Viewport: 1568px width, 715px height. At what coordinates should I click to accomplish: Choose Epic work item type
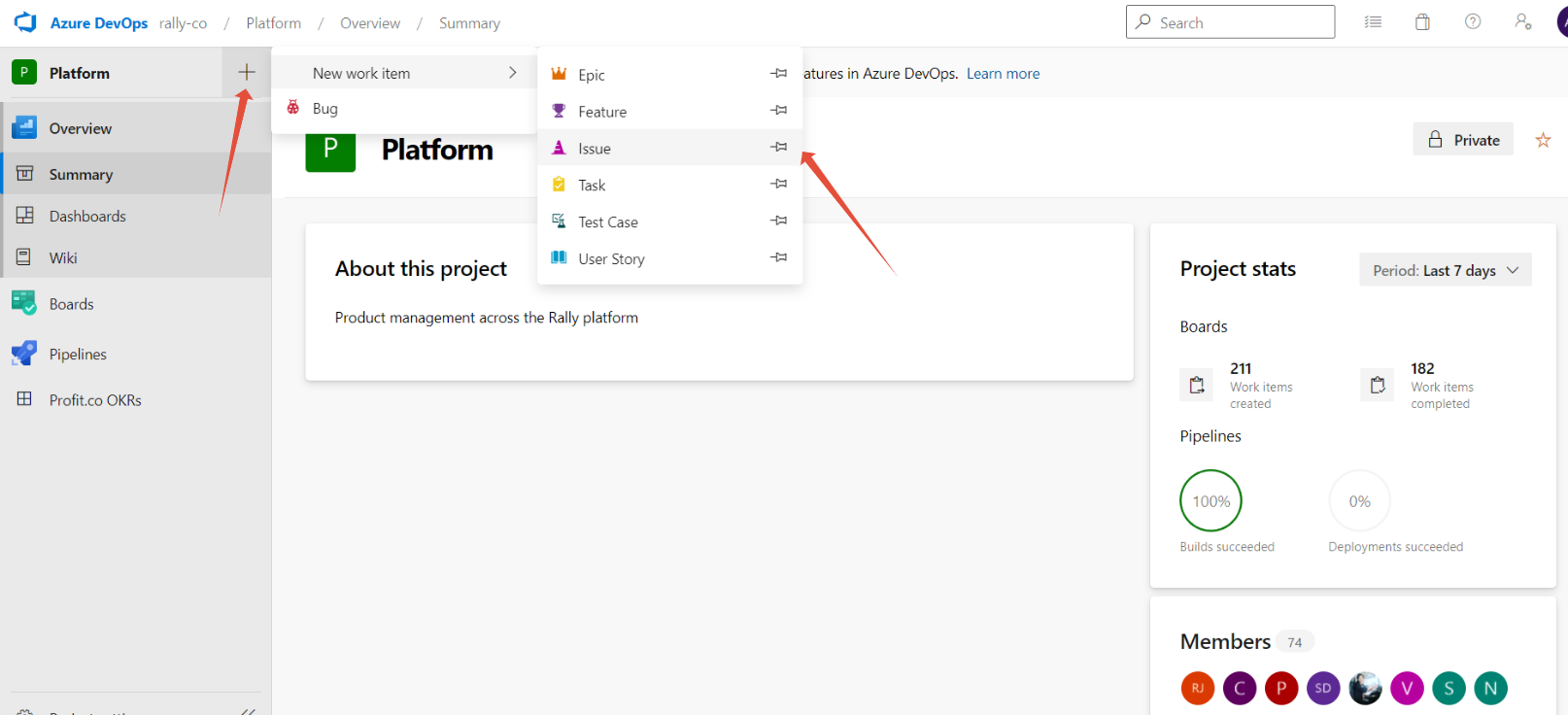(670, 74)
